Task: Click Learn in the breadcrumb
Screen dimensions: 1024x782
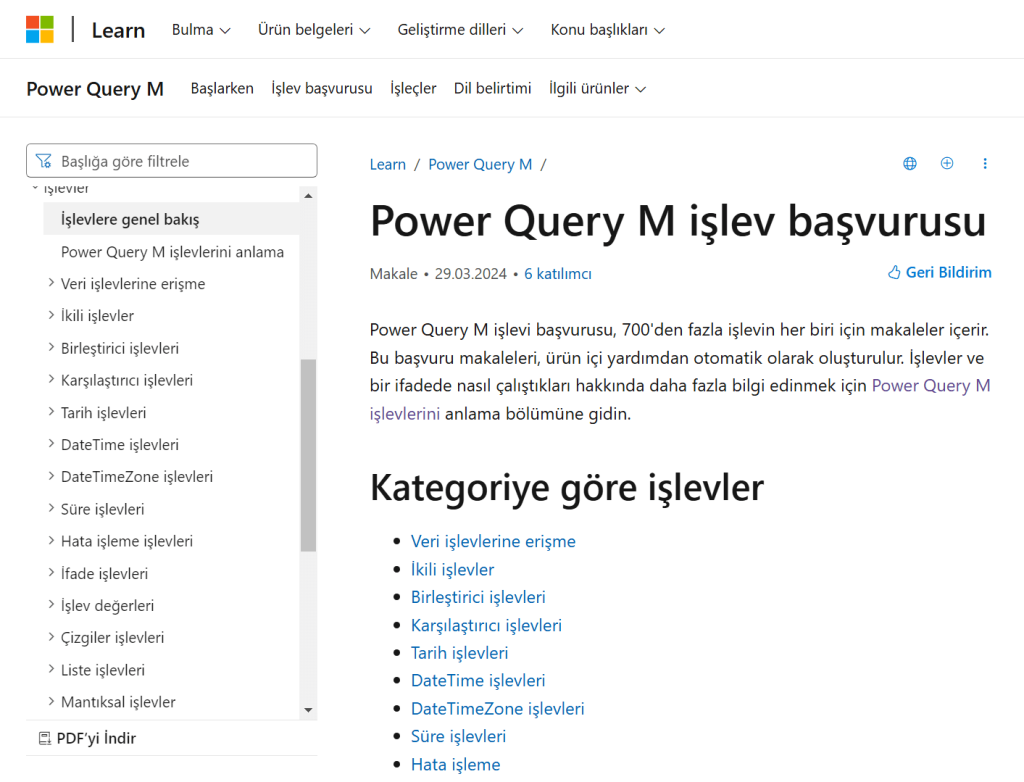Action: tap(388, 165)
